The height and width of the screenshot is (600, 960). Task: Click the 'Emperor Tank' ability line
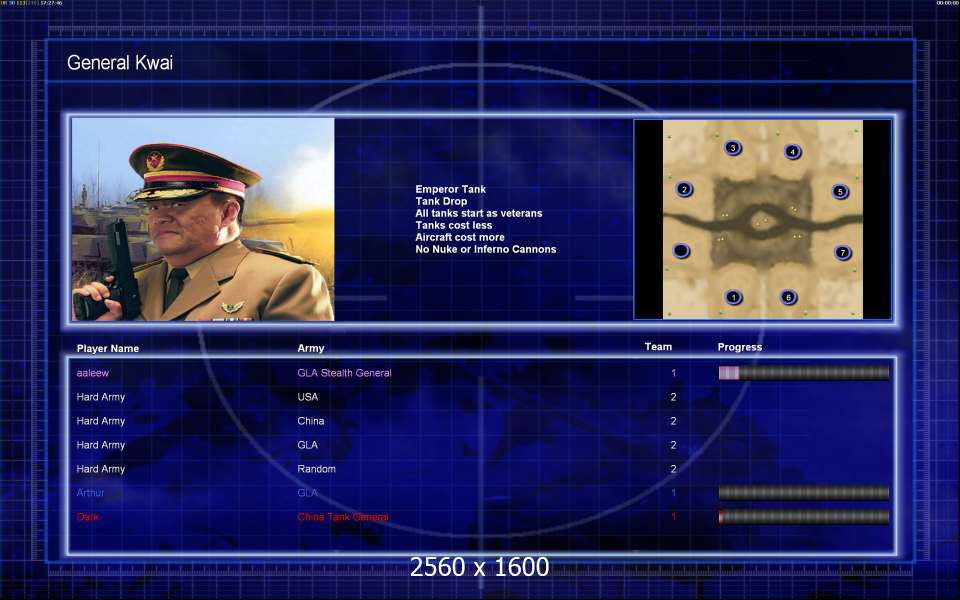pyautogui.click(x=451, y=189)
